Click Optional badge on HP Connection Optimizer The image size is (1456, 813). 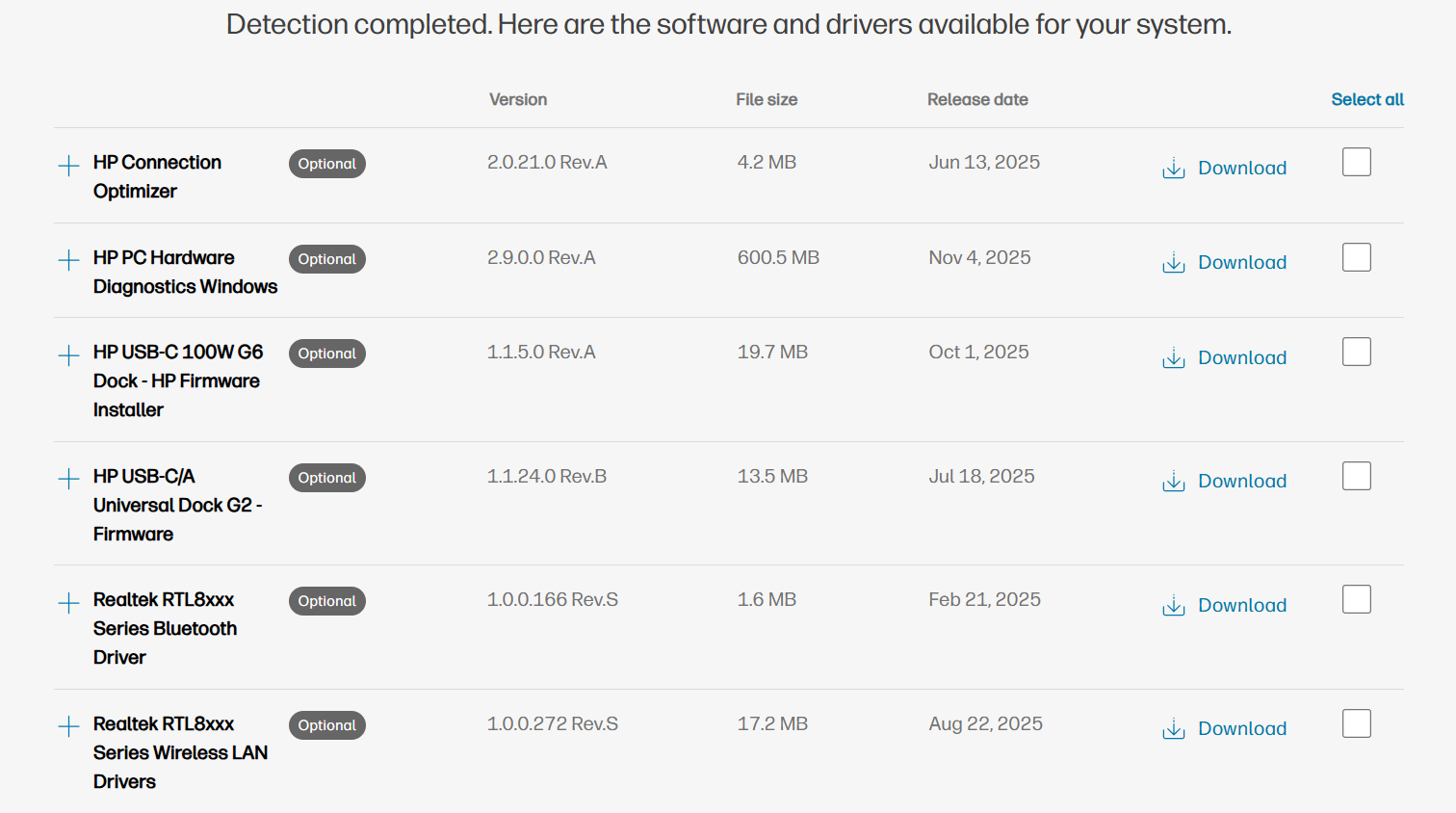[327, 164]
